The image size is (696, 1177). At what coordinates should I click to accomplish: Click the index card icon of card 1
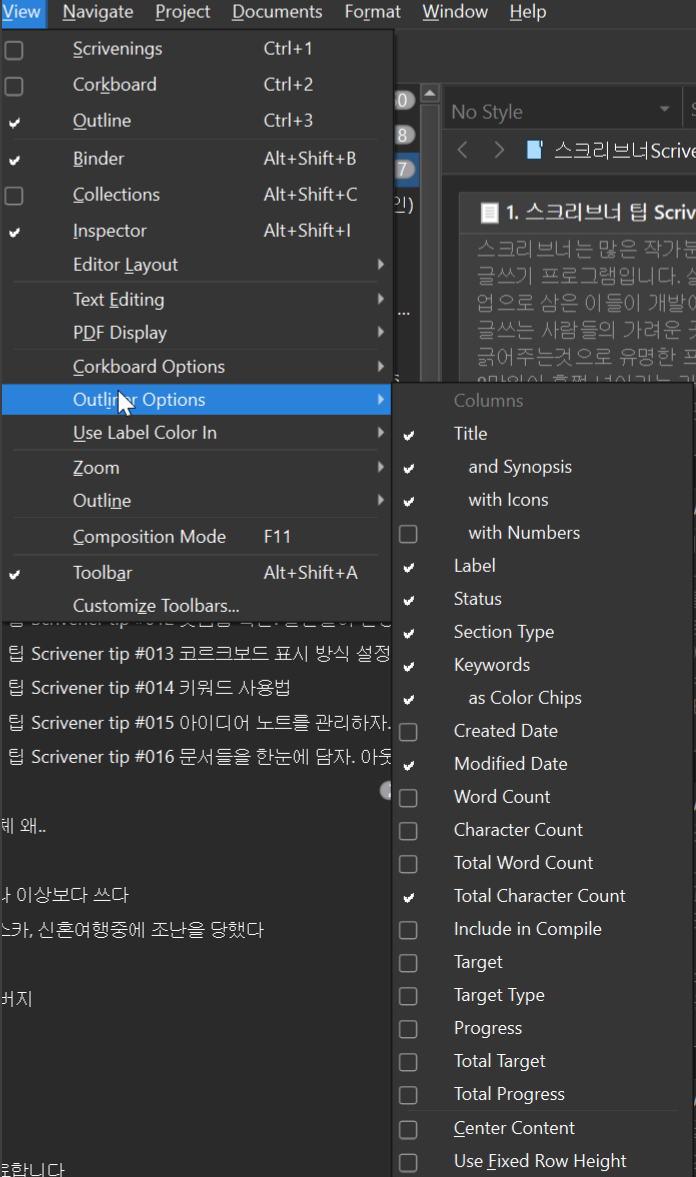(489, 213)
